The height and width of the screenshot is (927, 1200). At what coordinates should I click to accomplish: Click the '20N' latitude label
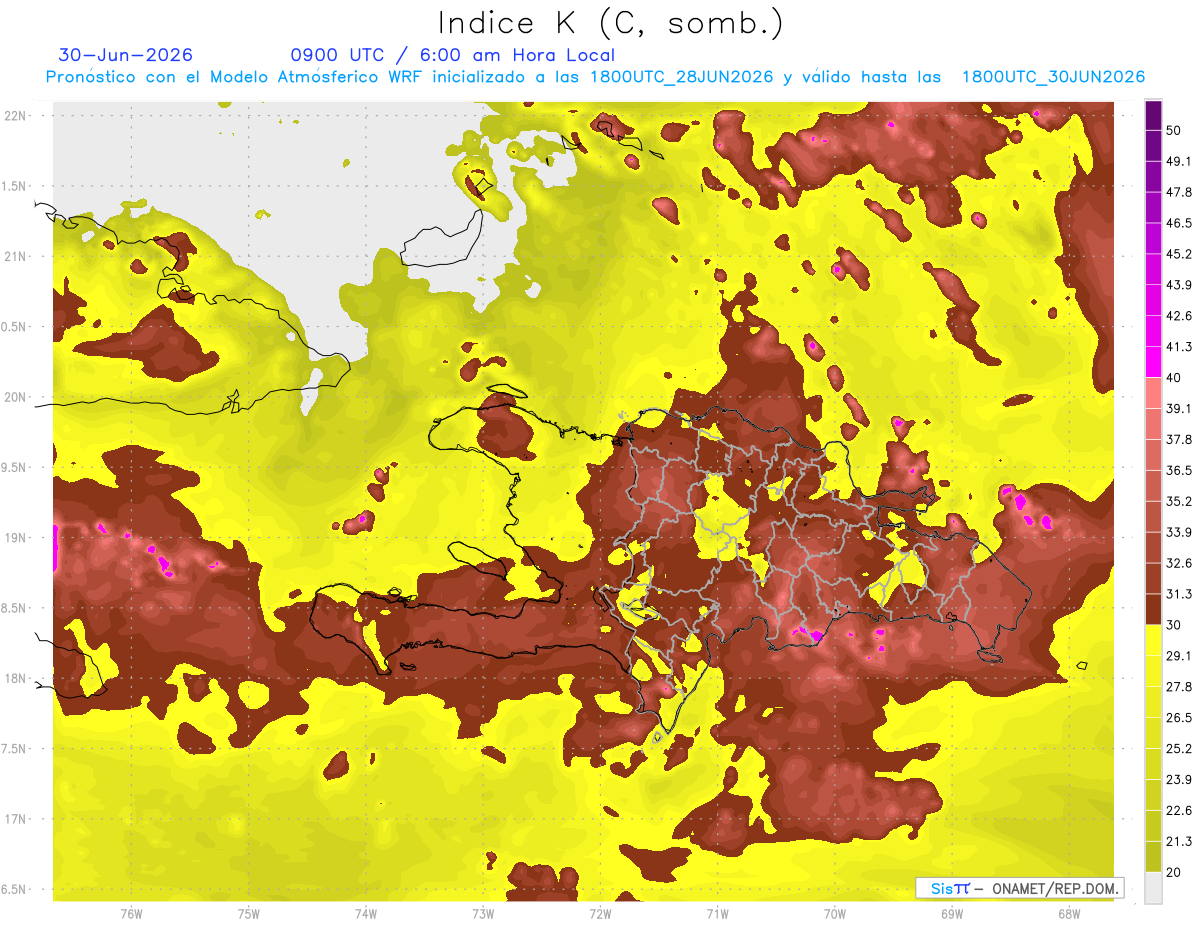pyautogui.click(x=15, y=397)
